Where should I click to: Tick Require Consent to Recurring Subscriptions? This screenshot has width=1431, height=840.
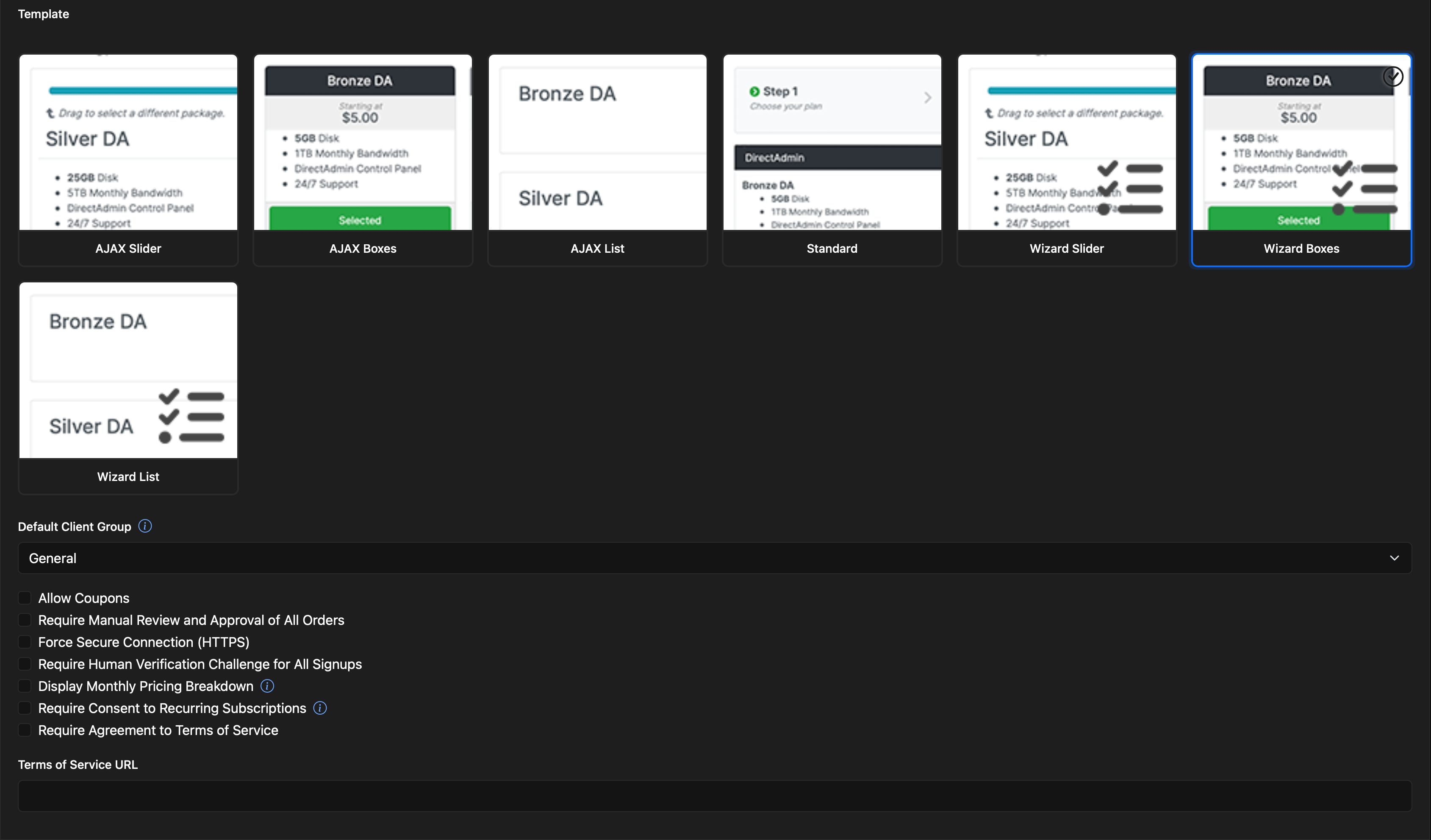coord(25,708)
